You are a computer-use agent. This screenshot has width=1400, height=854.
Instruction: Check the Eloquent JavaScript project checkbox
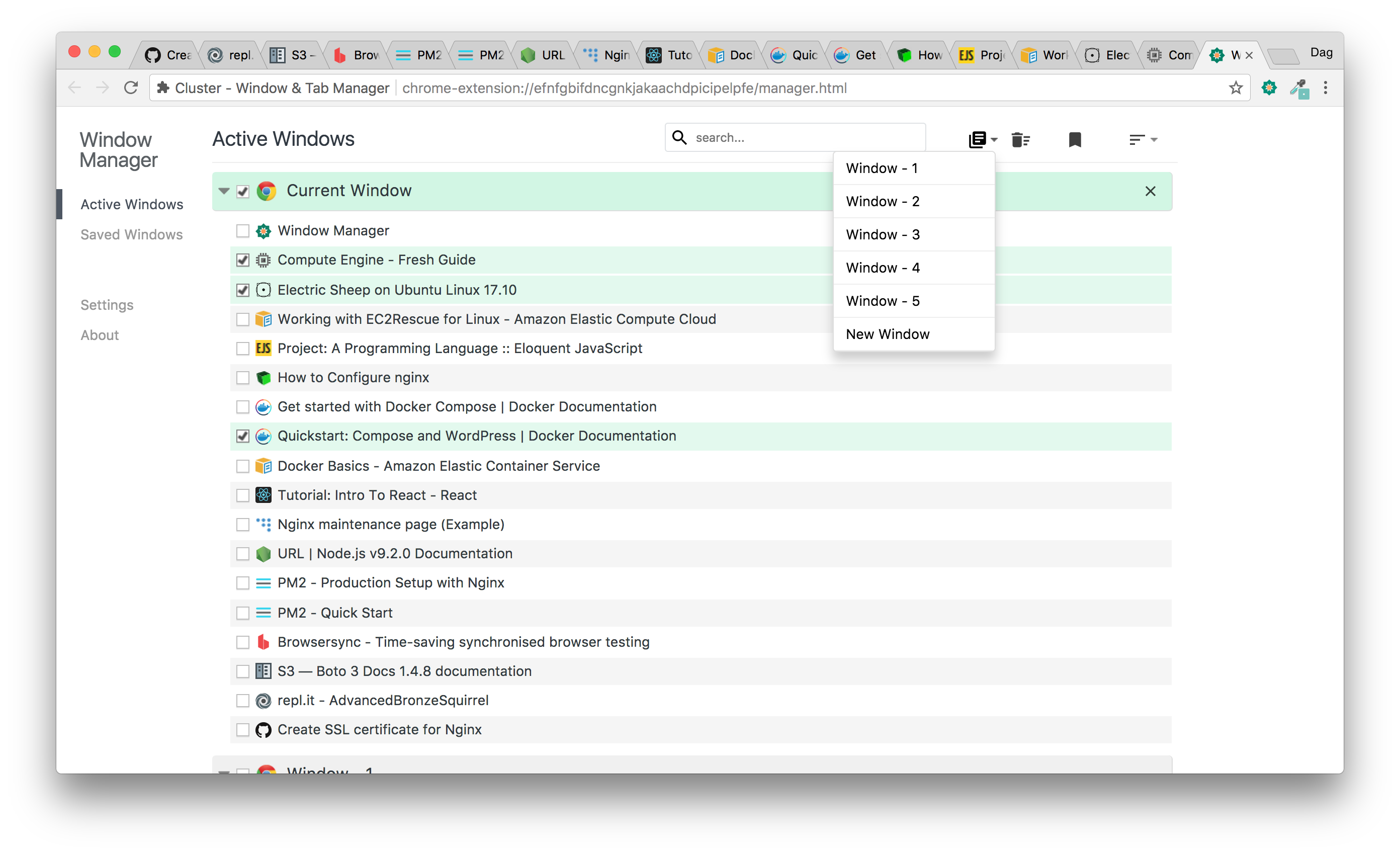(242, 349)
